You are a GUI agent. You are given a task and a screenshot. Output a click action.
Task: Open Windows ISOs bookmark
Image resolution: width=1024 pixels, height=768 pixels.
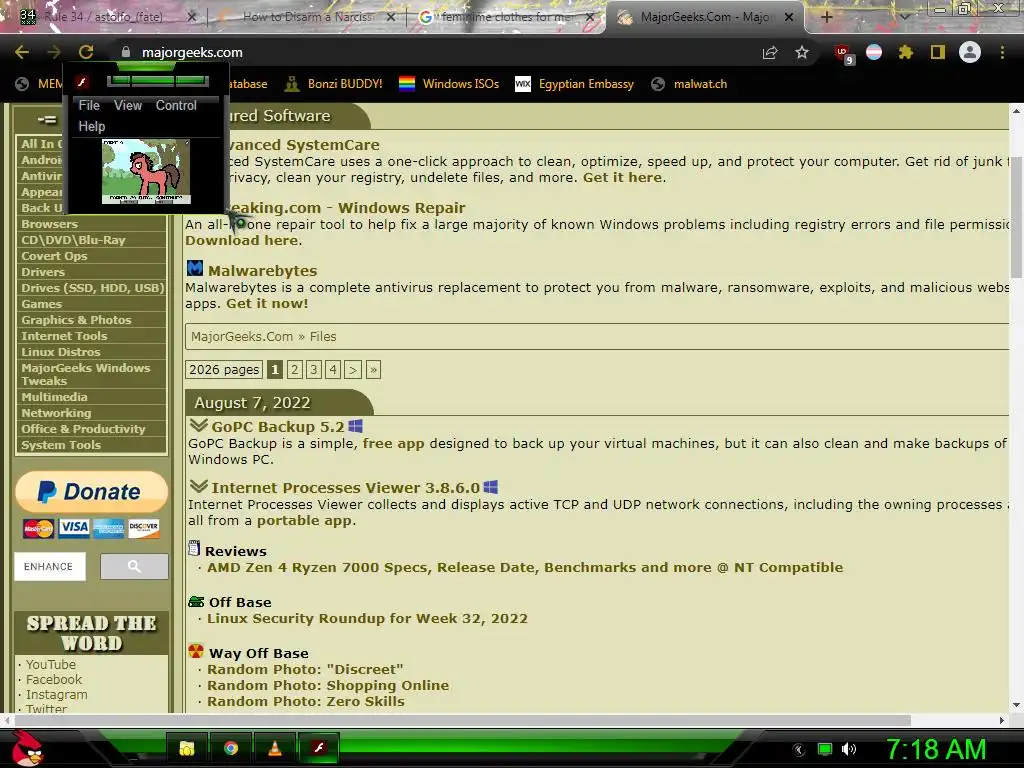tap(449, 84)
